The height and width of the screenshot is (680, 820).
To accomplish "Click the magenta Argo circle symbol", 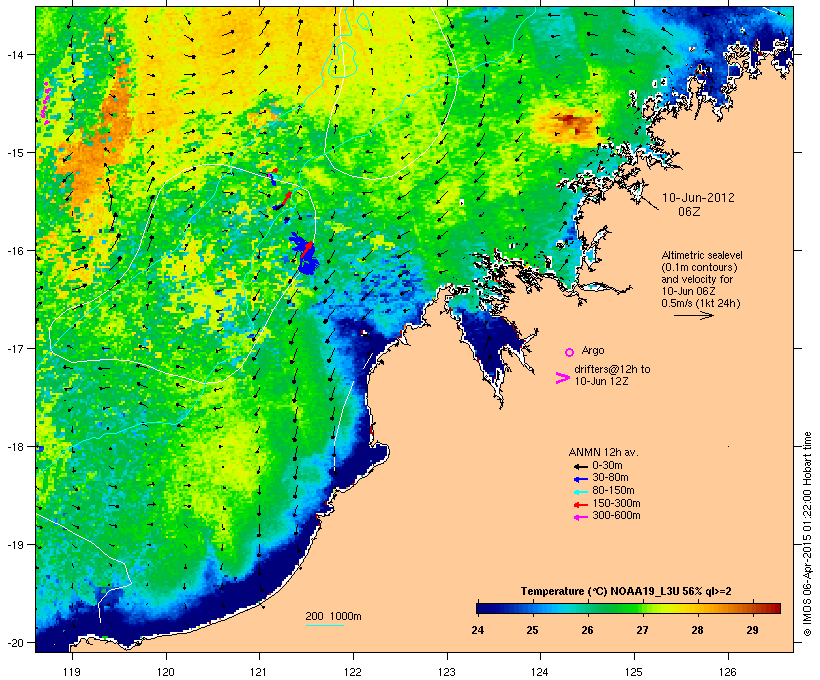I will pos(570,352).
